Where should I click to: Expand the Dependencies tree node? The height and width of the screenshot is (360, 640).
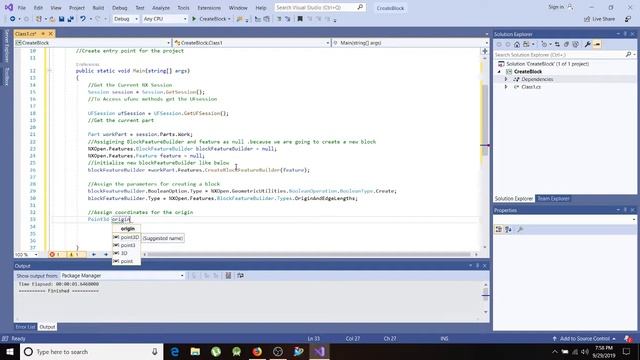click(506, 79)
